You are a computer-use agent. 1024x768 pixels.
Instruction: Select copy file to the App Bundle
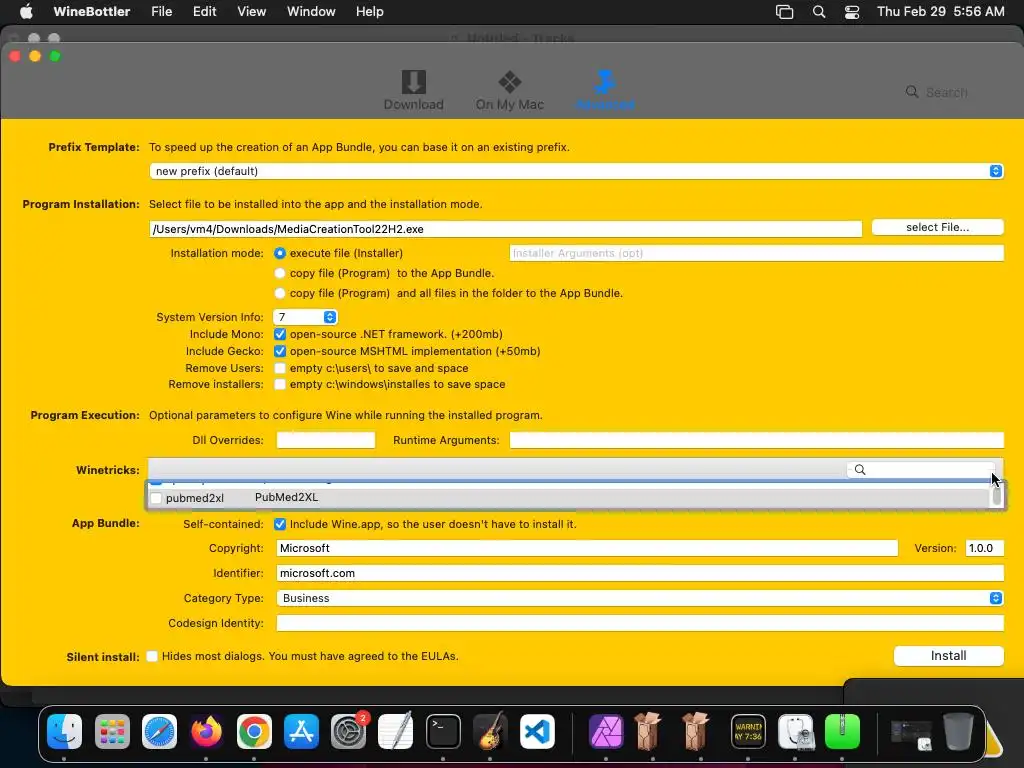(x=280, y=273)
